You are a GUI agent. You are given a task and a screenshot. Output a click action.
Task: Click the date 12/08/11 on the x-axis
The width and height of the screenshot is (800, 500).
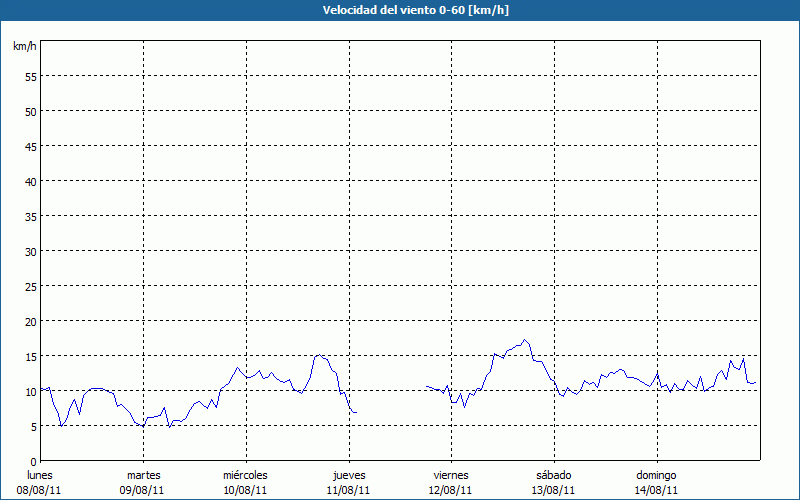click(x=450, y=490)
